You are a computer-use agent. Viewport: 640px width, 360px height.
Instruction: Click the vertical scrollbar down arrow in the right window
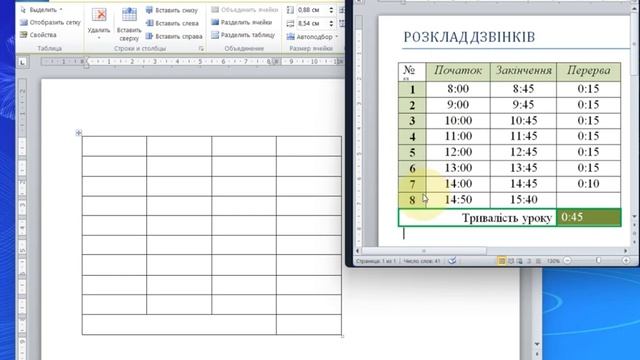click(x=635, y=216)
